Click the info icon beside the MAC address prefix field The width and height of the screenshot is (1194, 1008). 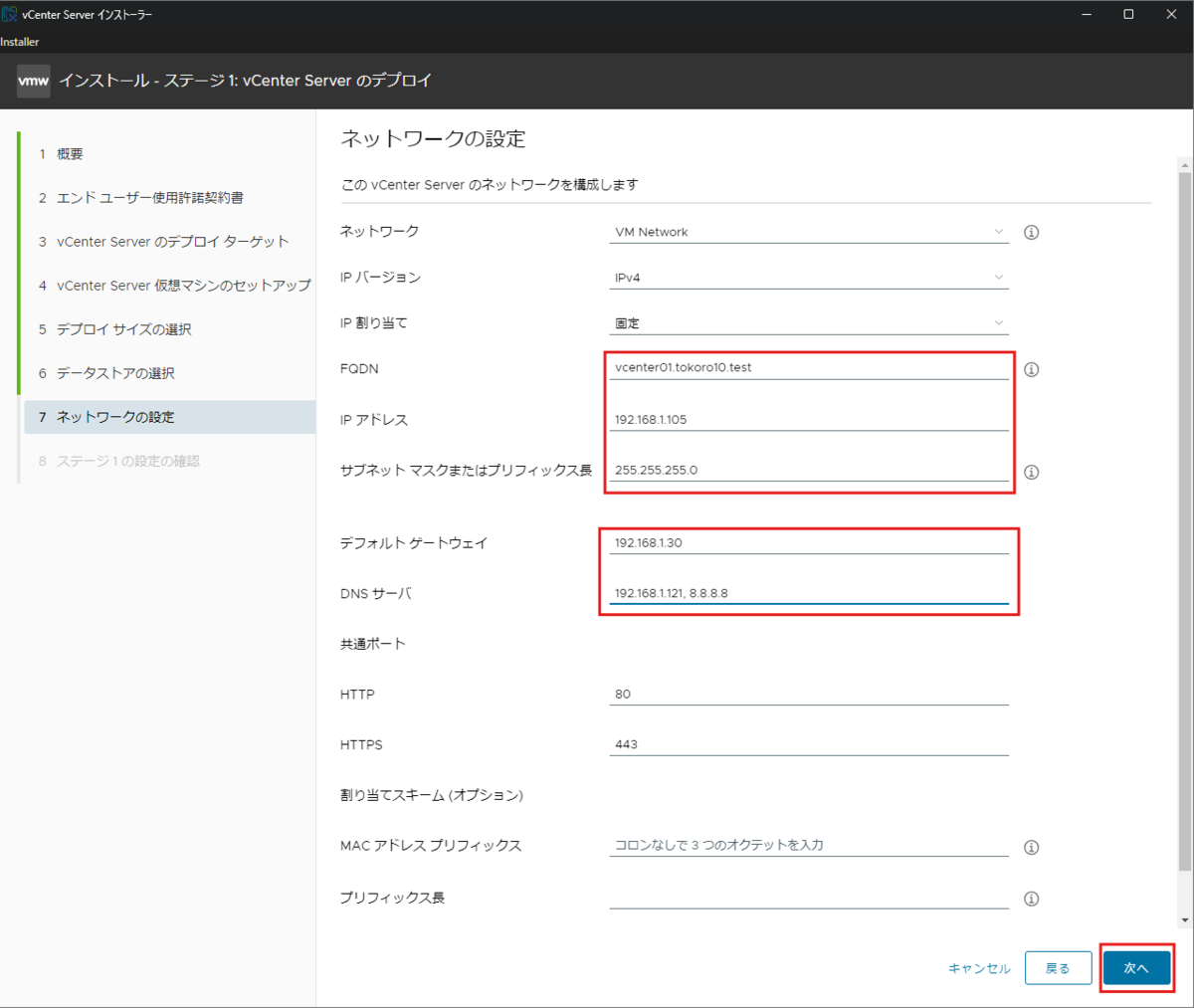click(x=1031, y=847)
